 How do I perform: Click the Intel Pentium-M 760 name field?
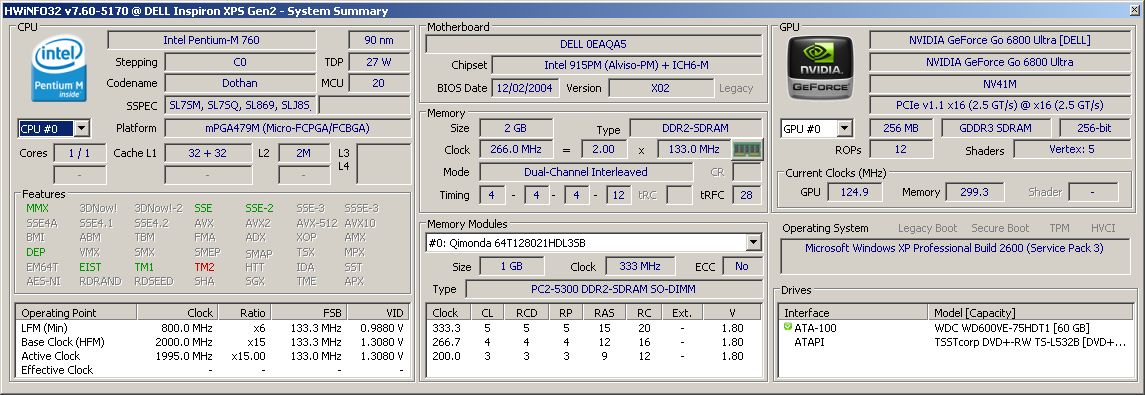pos(212,40)
